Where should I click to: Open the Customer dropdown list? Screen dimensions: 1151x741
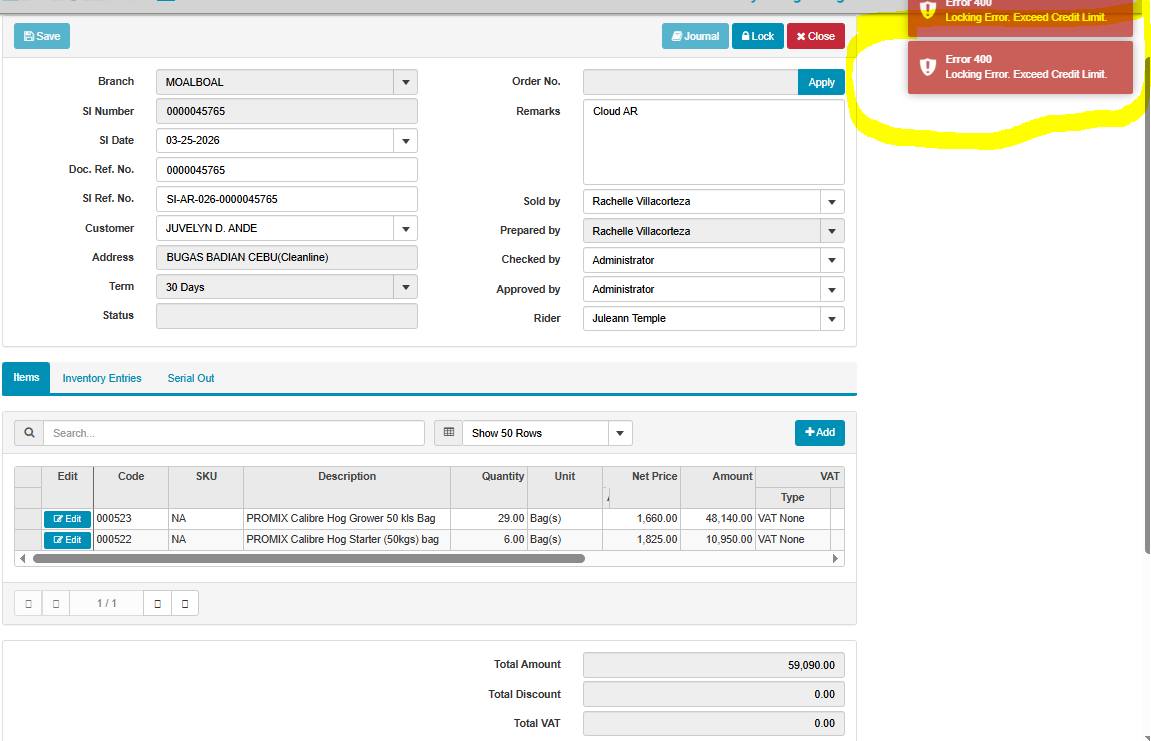pyautogui.click(x=405, y=229)
